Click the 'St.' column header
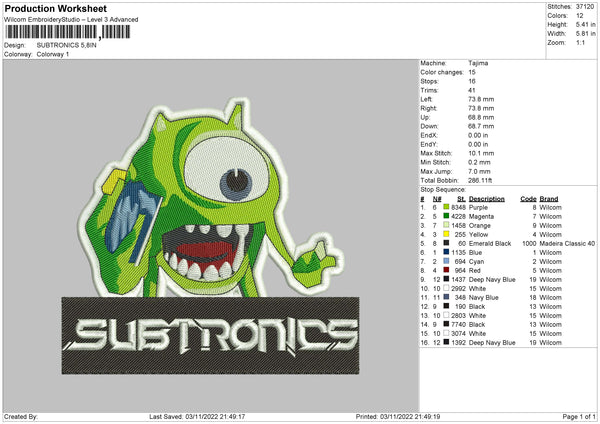The height and width of the screenshot is (424, 600). tap(461, 199)
